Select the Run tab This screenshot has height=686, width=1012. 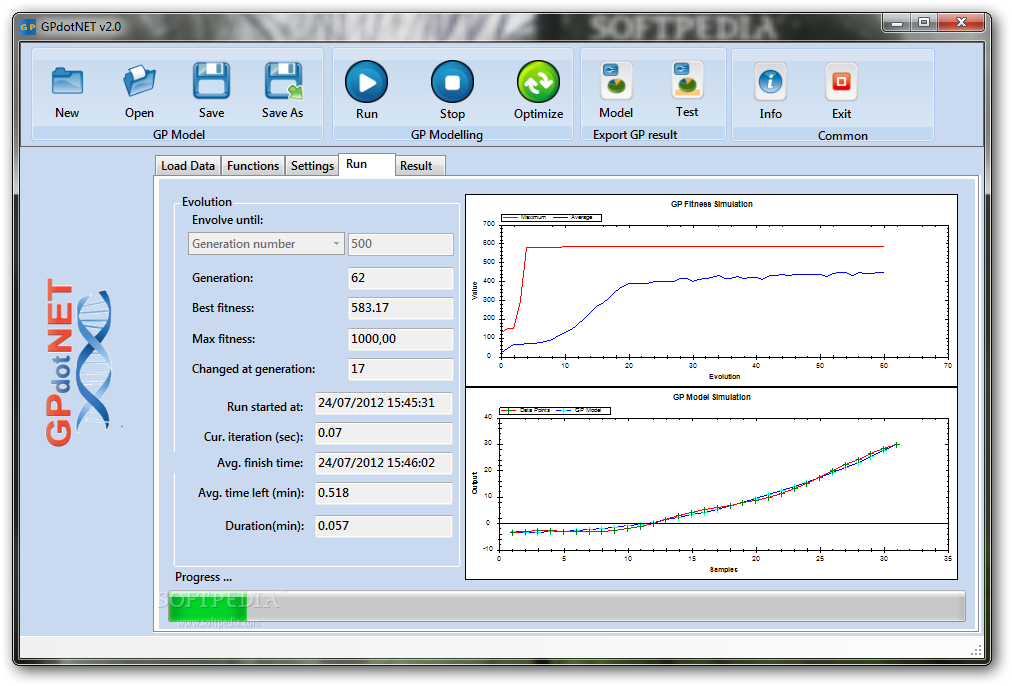(x=366, y=164)
